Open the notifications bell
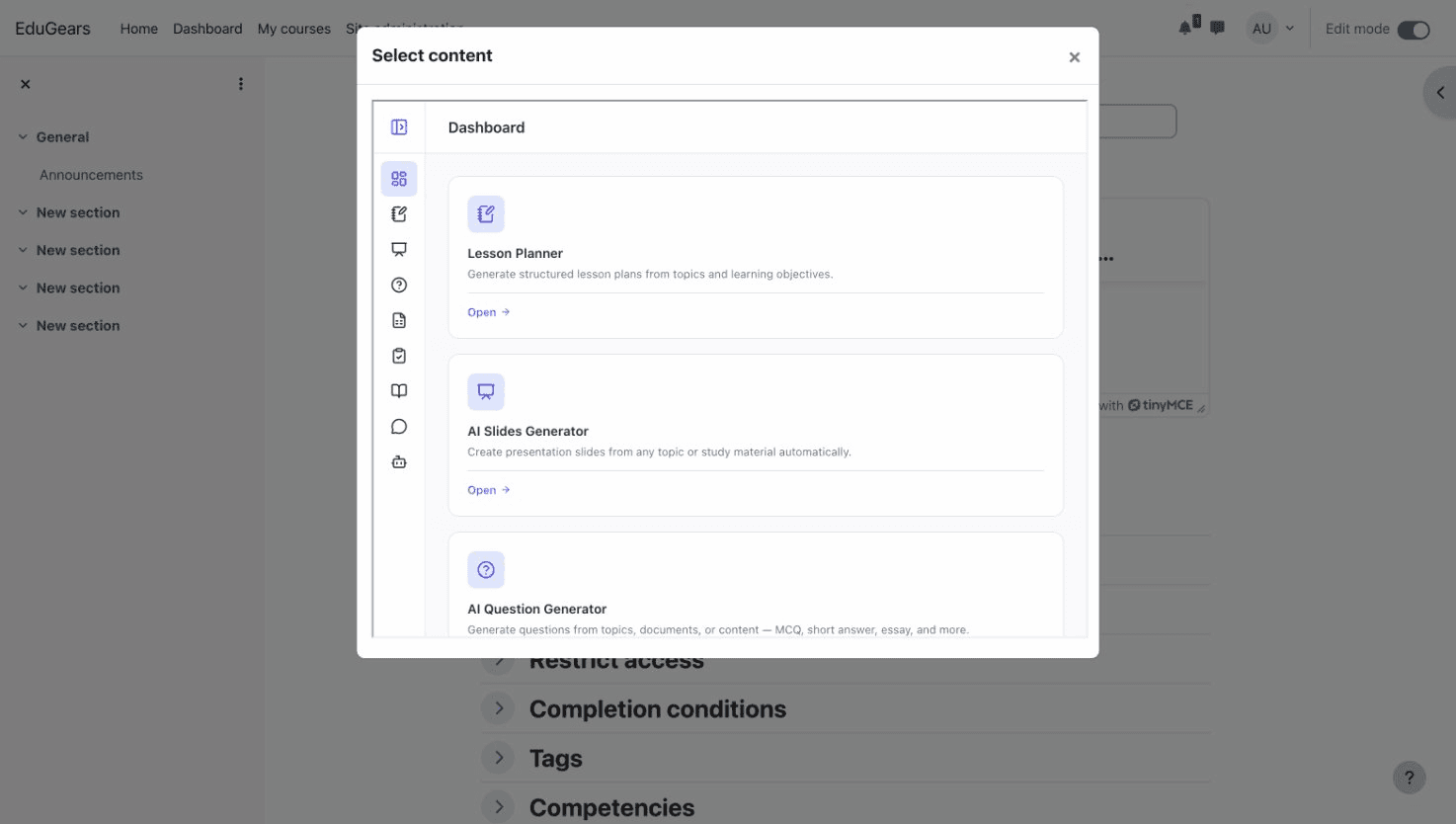Screen dimensions: 1456x824 [x=1184, y=28]
